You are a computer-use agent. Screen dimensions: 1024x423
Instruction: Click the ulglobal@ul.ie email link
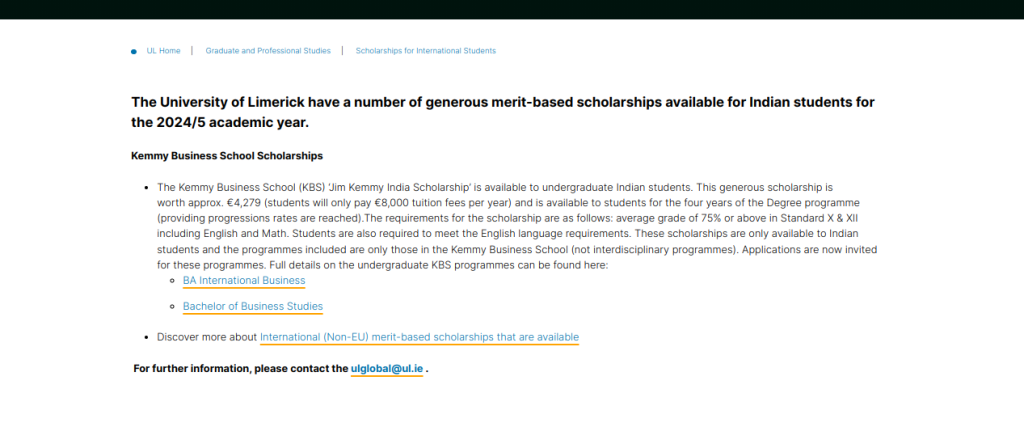386,369
